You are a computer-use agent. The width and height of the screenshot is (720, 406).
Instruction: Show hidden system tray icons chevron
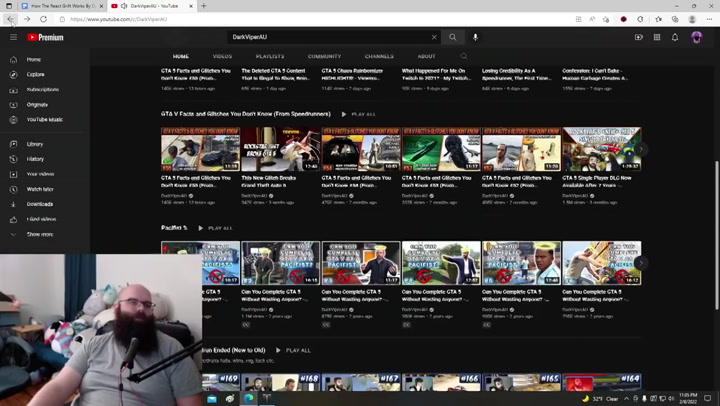(x=626, y=399)
